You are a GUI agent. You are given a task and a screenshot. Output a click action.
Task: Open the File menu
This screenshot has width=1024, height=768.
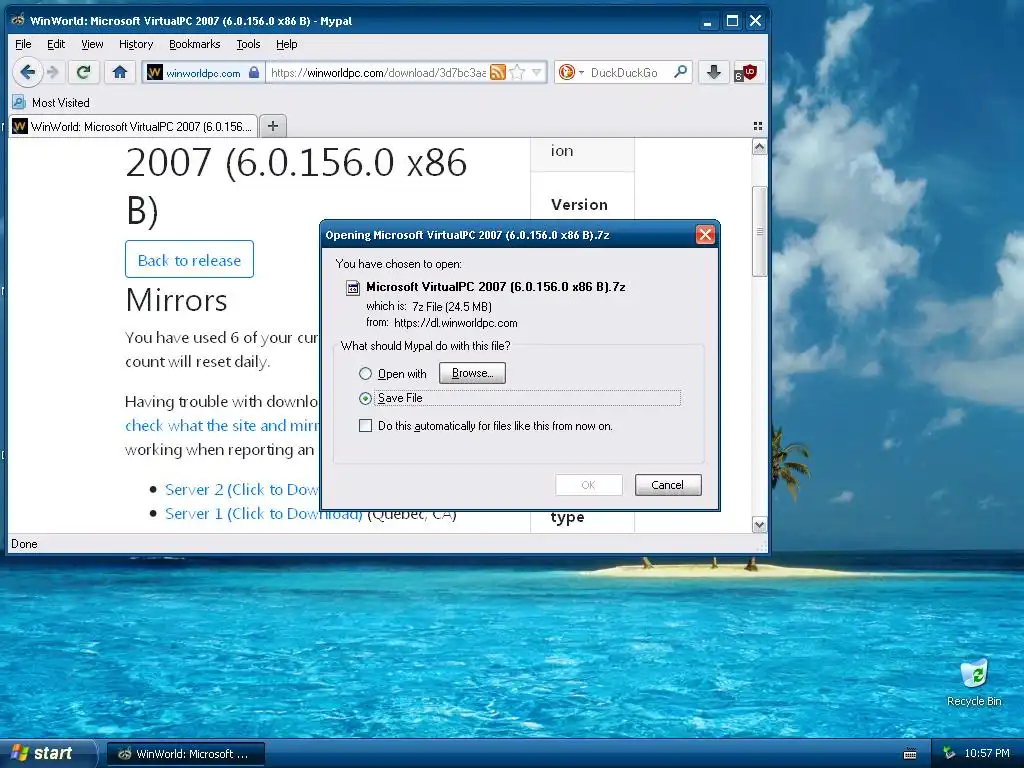[x=23, y=44]
